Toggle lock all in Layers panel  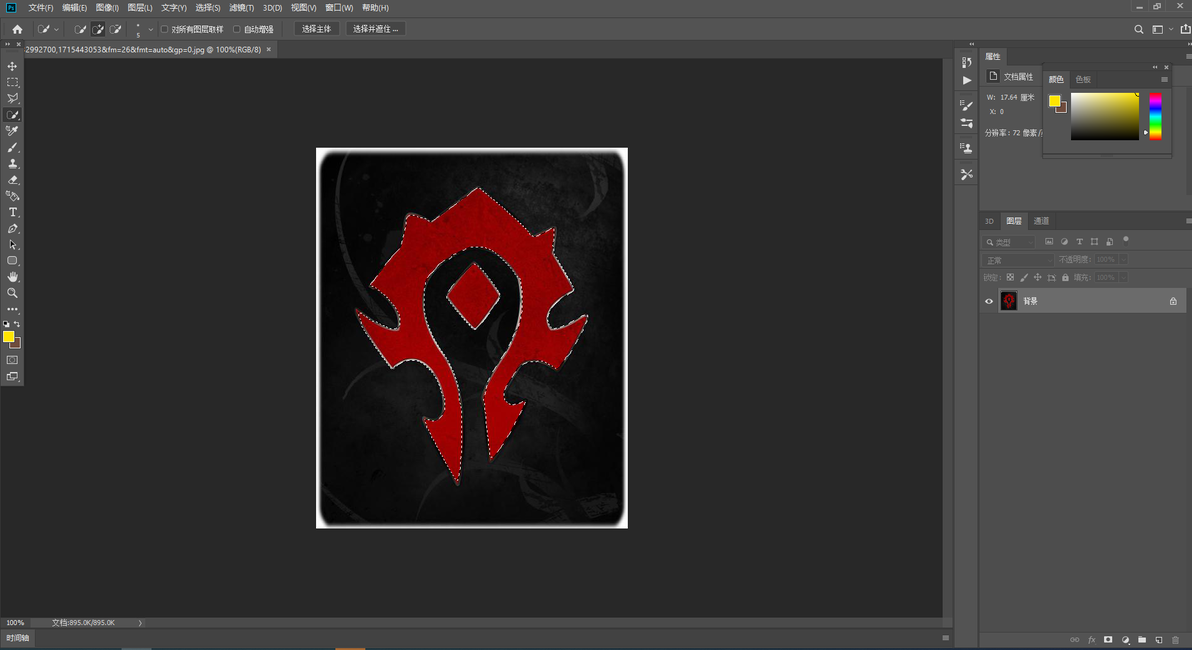pos(1065,277)
